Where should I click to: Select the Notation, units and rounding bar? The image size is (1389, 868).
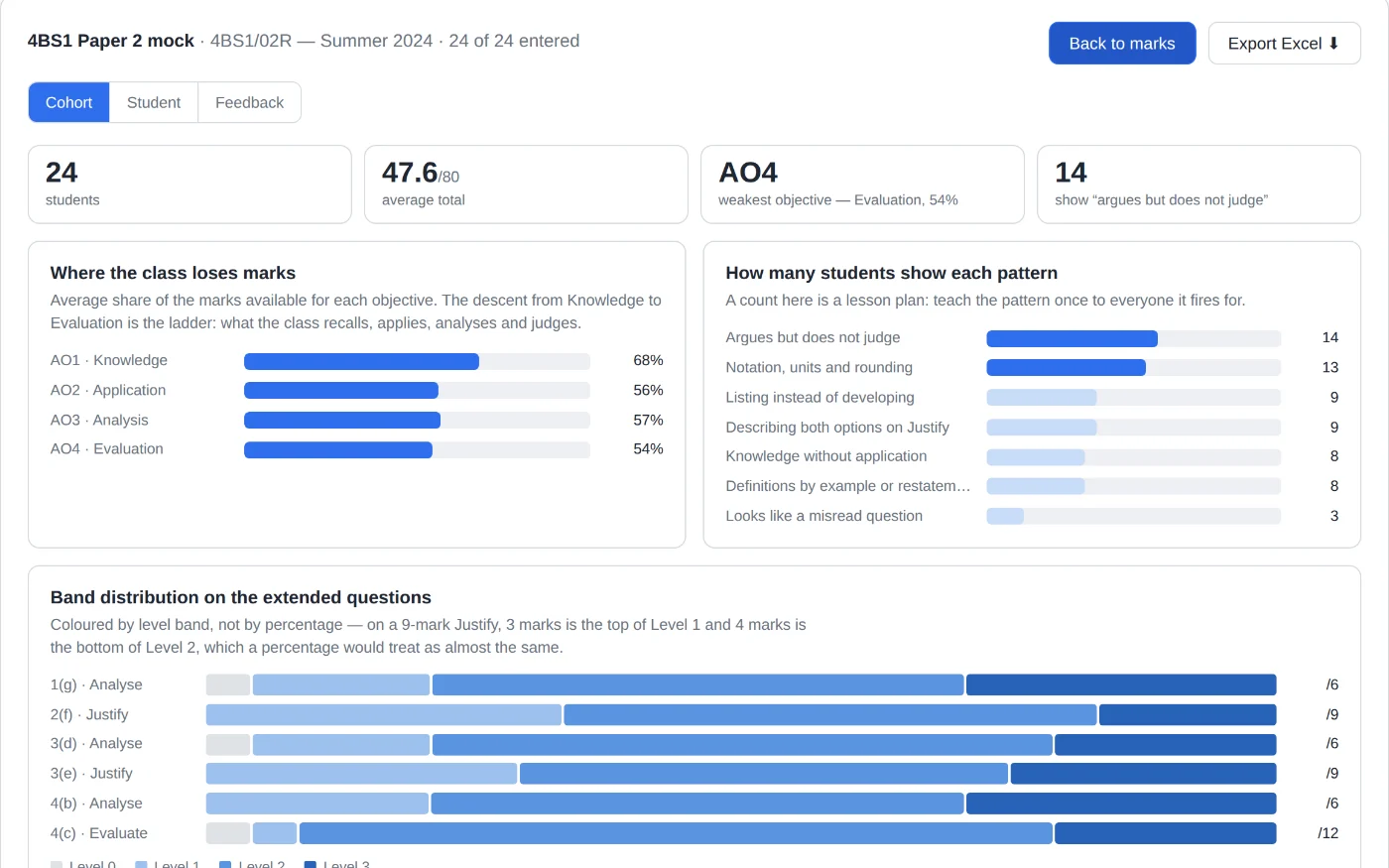tap(1133, 368)
